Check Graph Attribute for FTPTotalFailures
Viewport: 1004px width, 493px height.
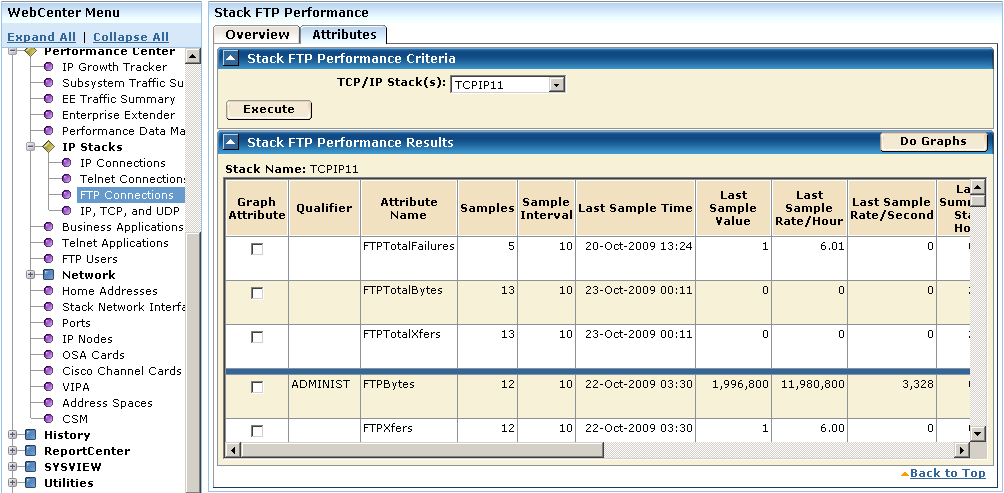[257, 250]
